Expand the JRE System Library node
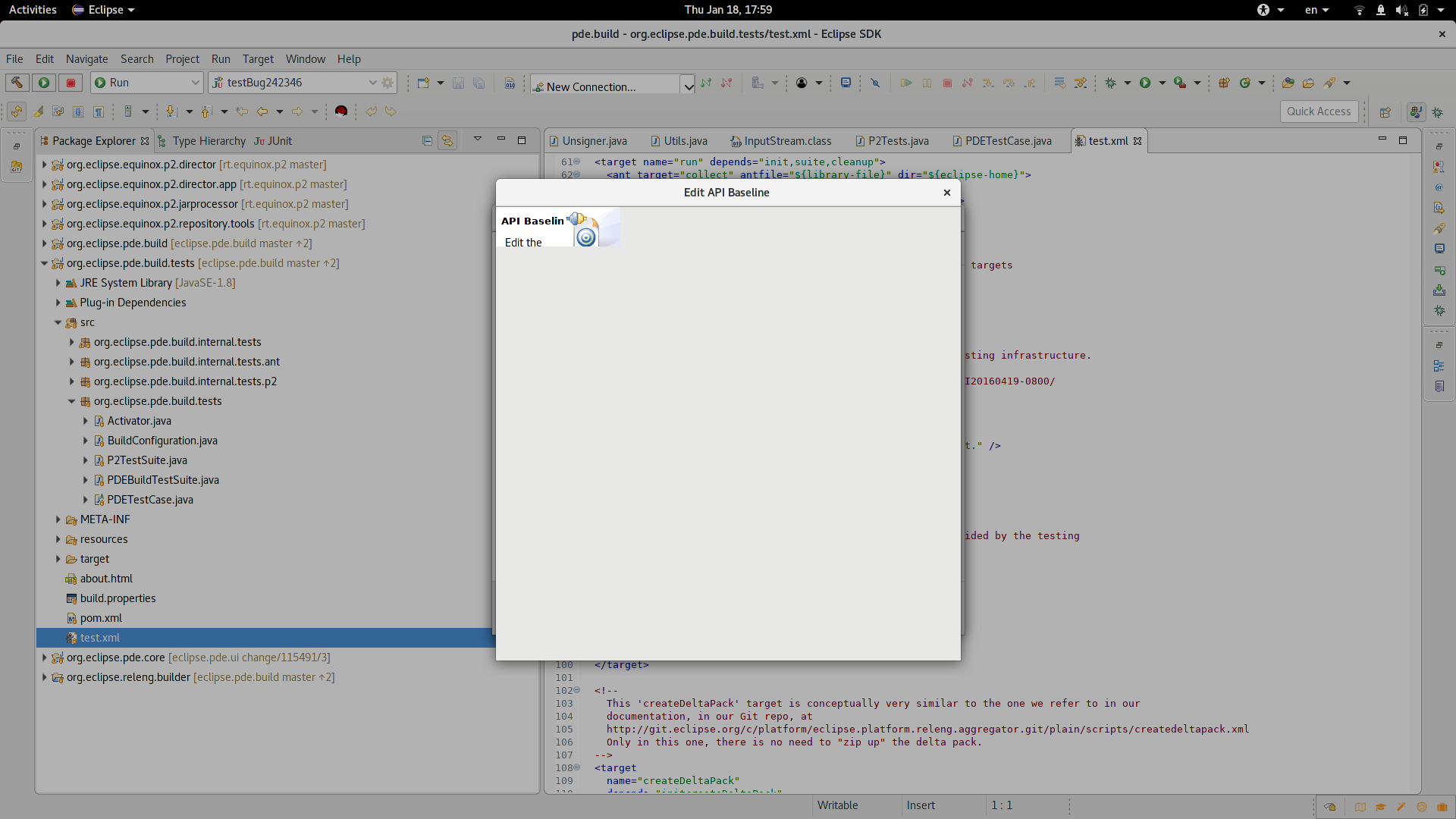This screenshot has width=1456, height=819. coord(58,283)
